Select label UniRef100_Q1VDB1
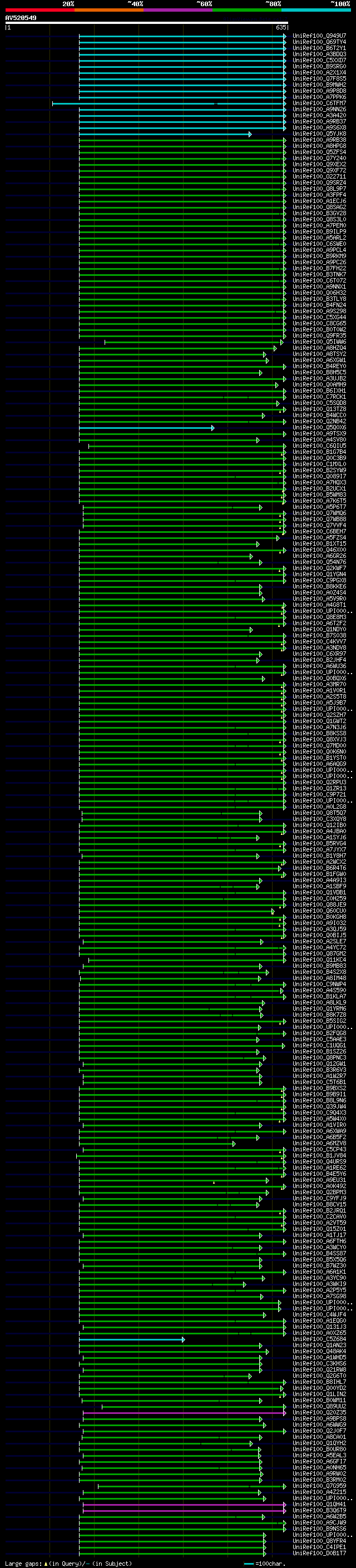 (319, 892)
